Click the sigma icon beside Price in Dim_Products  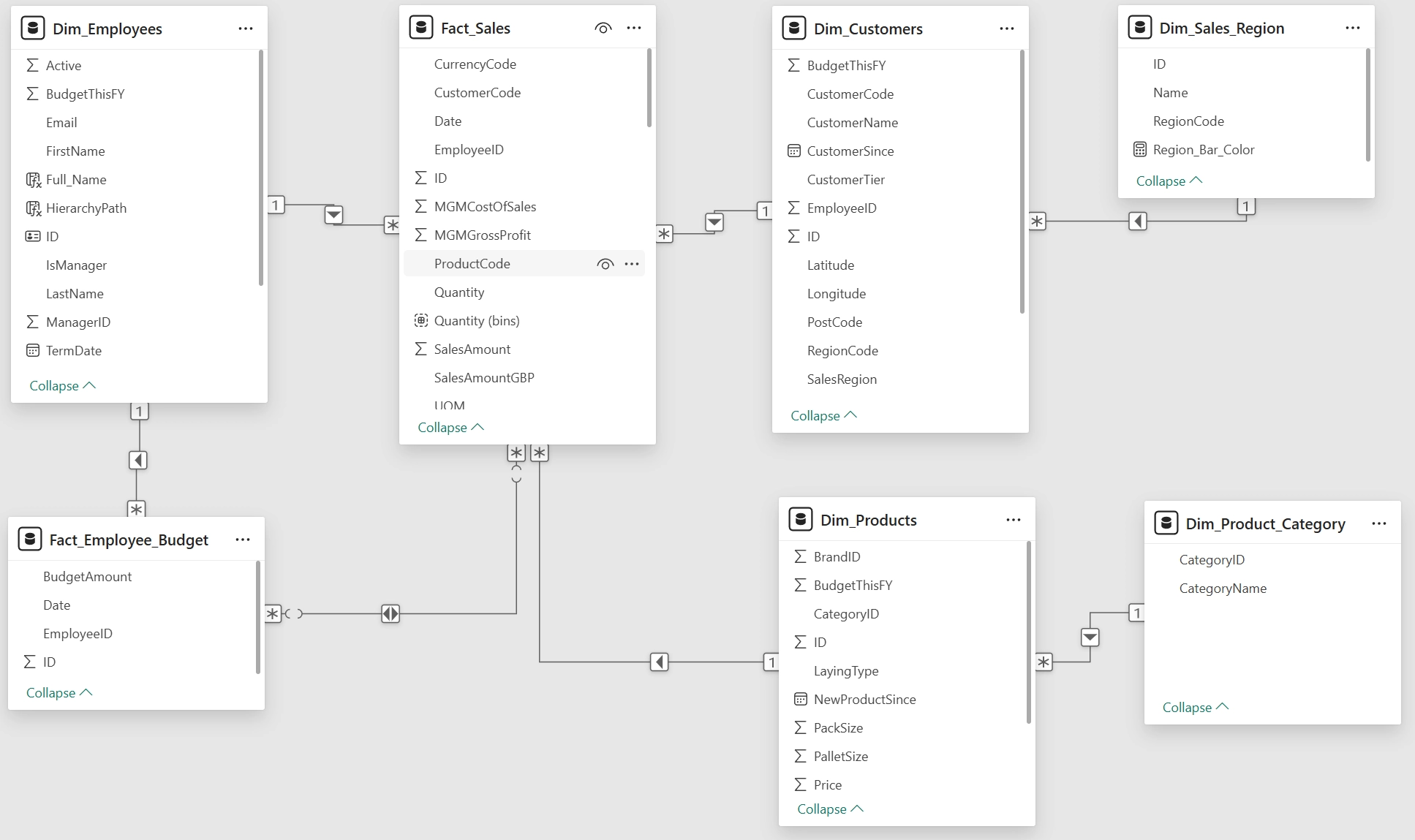click(801, 784)
